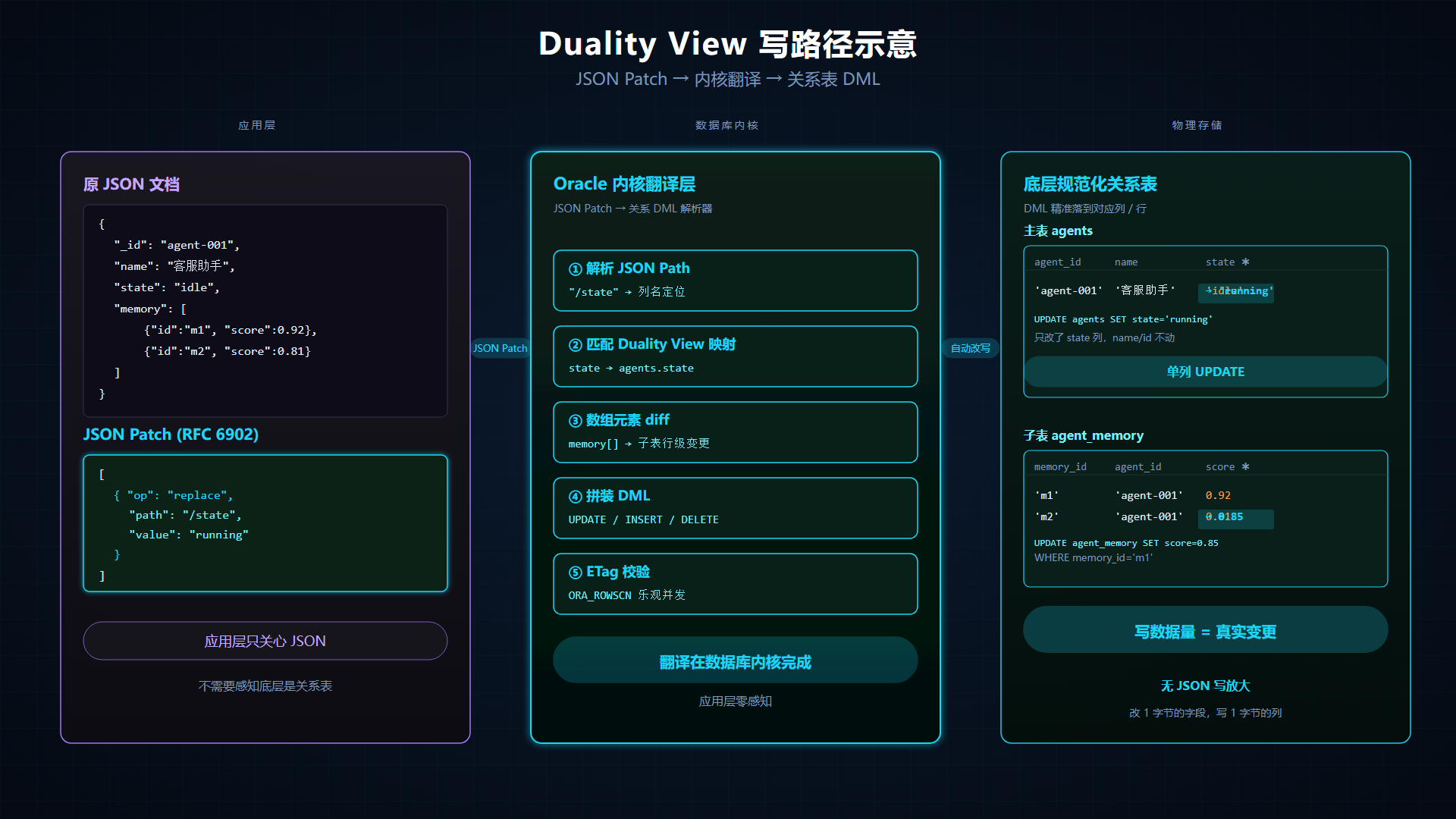1456x819 pixels.
Task: Select step ⑤ ETag 校验 card
Action: point(736,584)
